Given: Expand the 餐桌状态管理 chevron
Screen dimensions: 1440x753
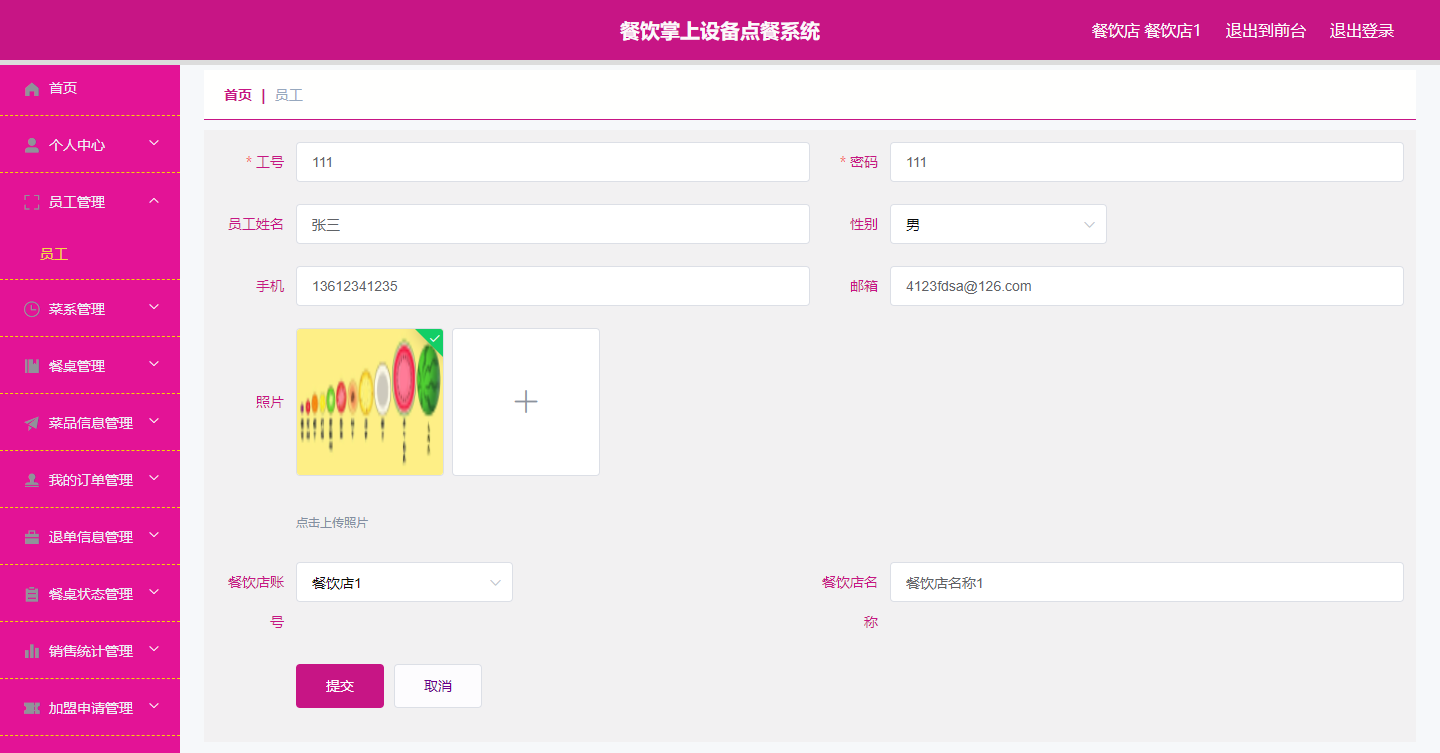Looking at the screenshot, I should pyautogui.click(x=154, y=593).
